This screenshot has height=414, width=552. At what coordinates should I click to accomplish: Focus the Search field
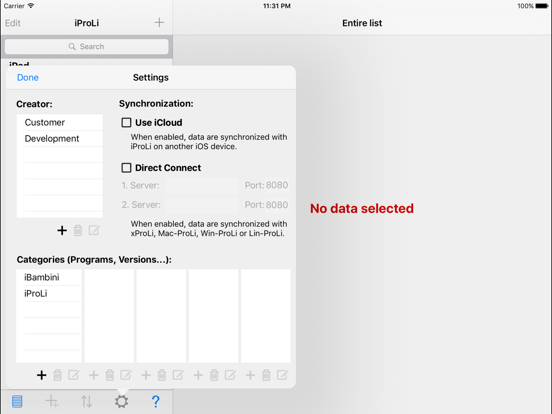(87, 46)
